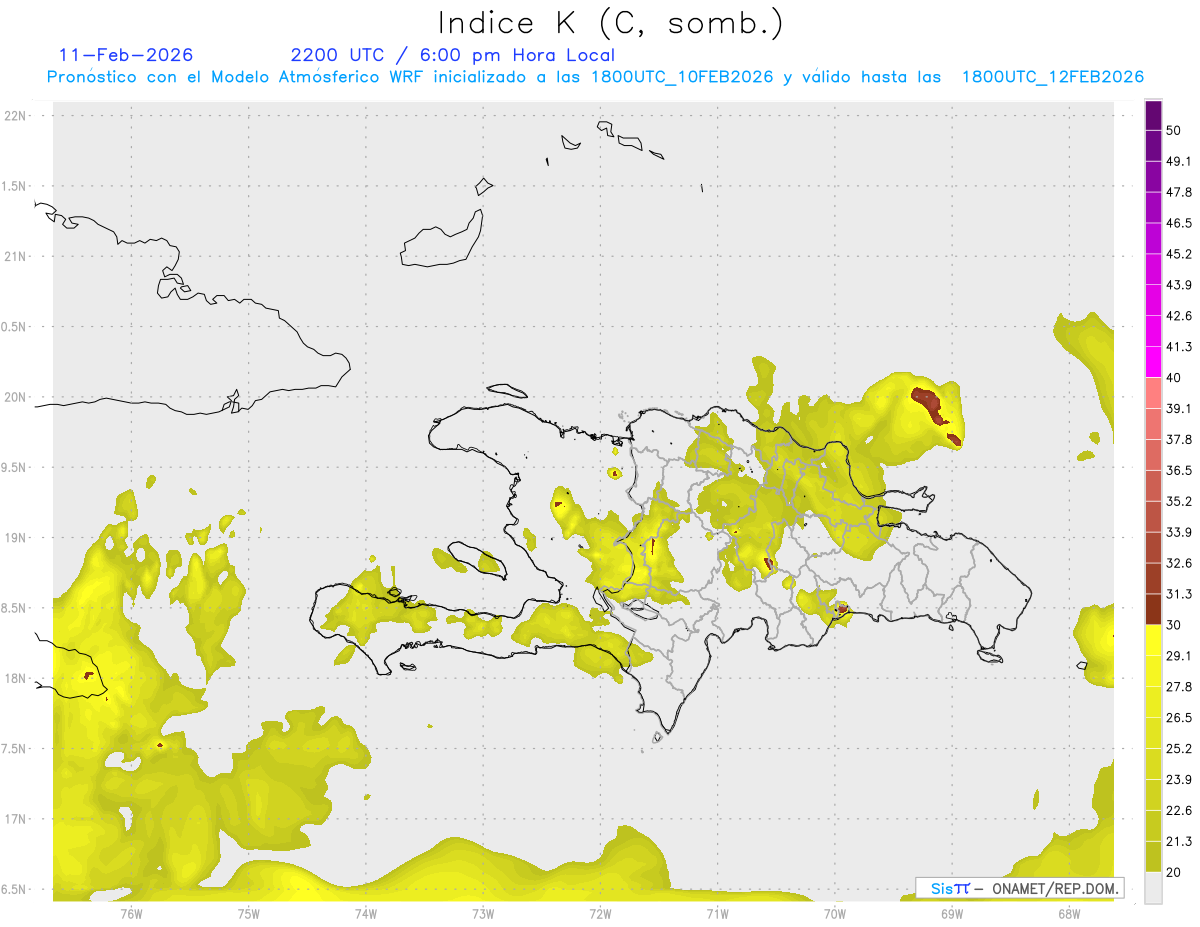Click the dark purple swatch above 50
This screenshot has width=1200, height=927.
[x=1153, y=115]
